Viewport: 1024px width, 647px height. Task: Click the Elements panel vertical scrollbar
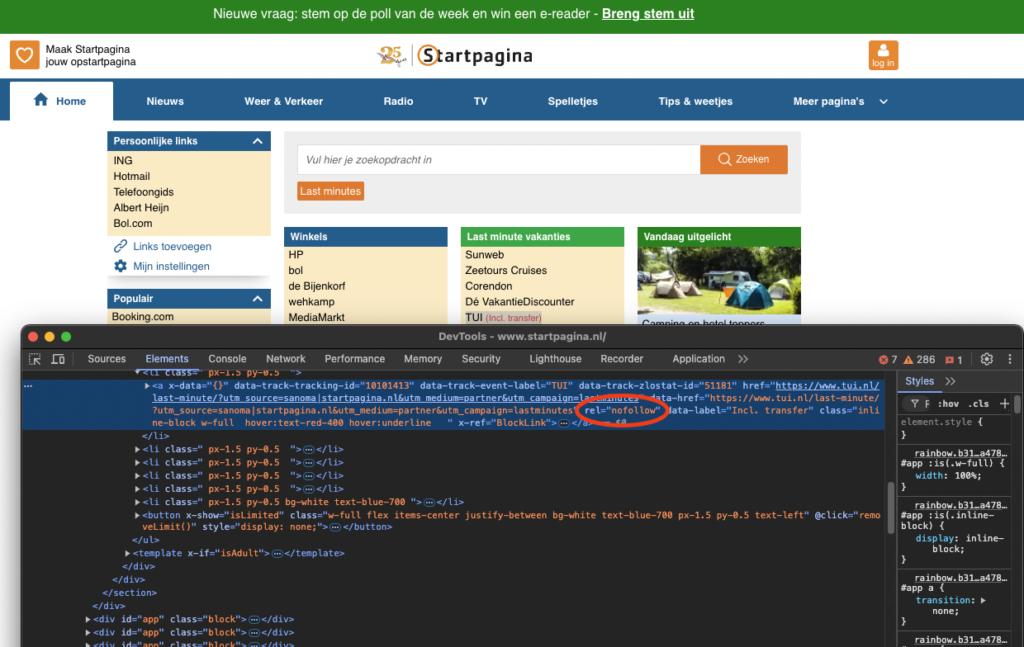point(890,508)
